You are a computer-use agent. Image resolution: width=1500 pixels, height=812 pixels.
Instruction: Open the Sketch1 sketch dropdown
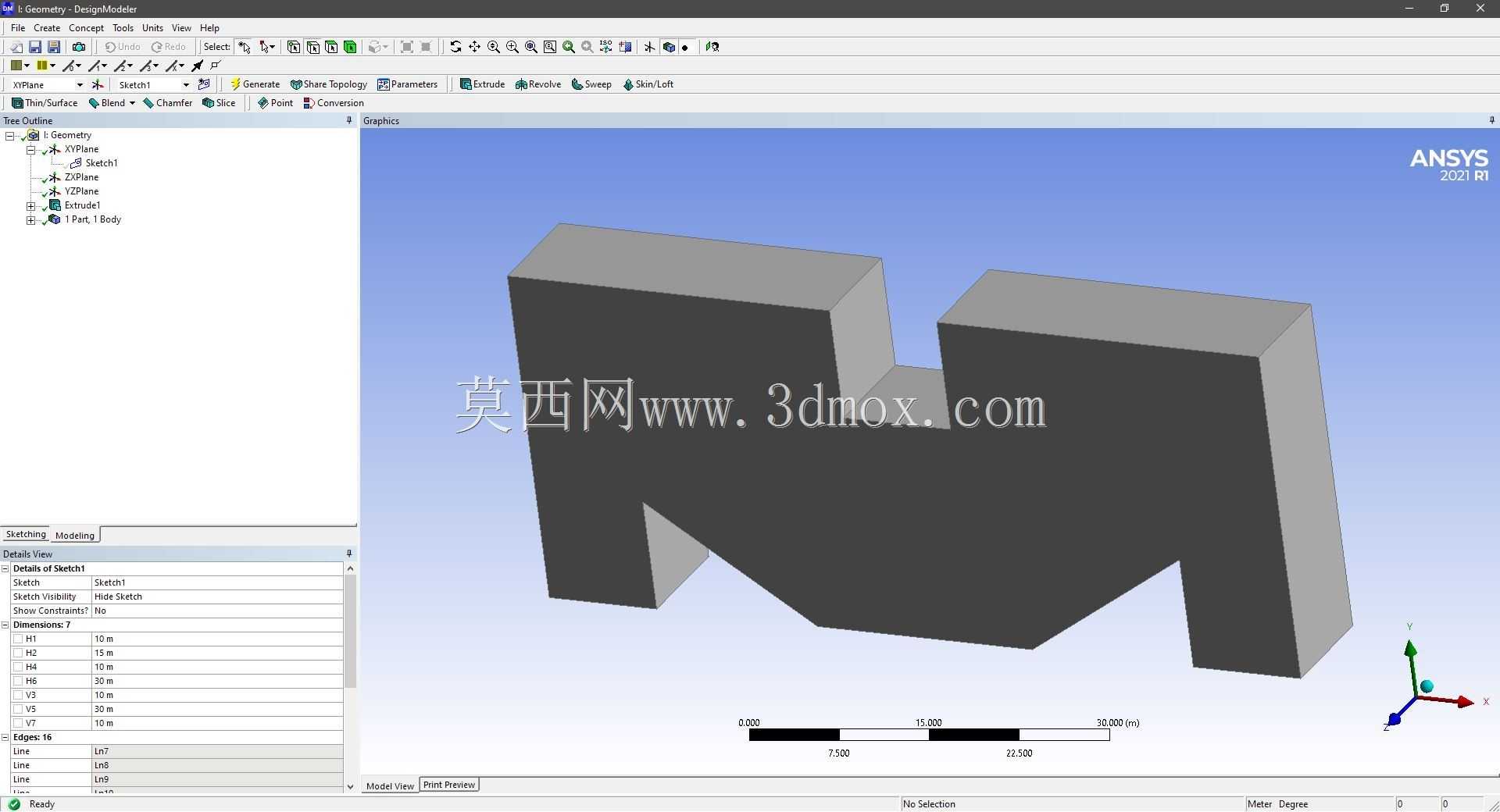186,85
